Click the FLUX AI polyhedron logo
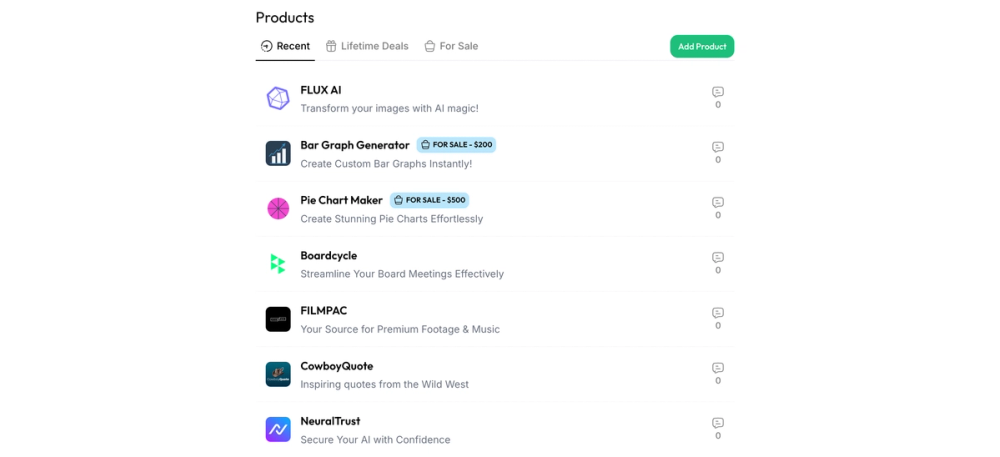Image resolution: width=1000 pixels, height=457 pixels. 278,98
